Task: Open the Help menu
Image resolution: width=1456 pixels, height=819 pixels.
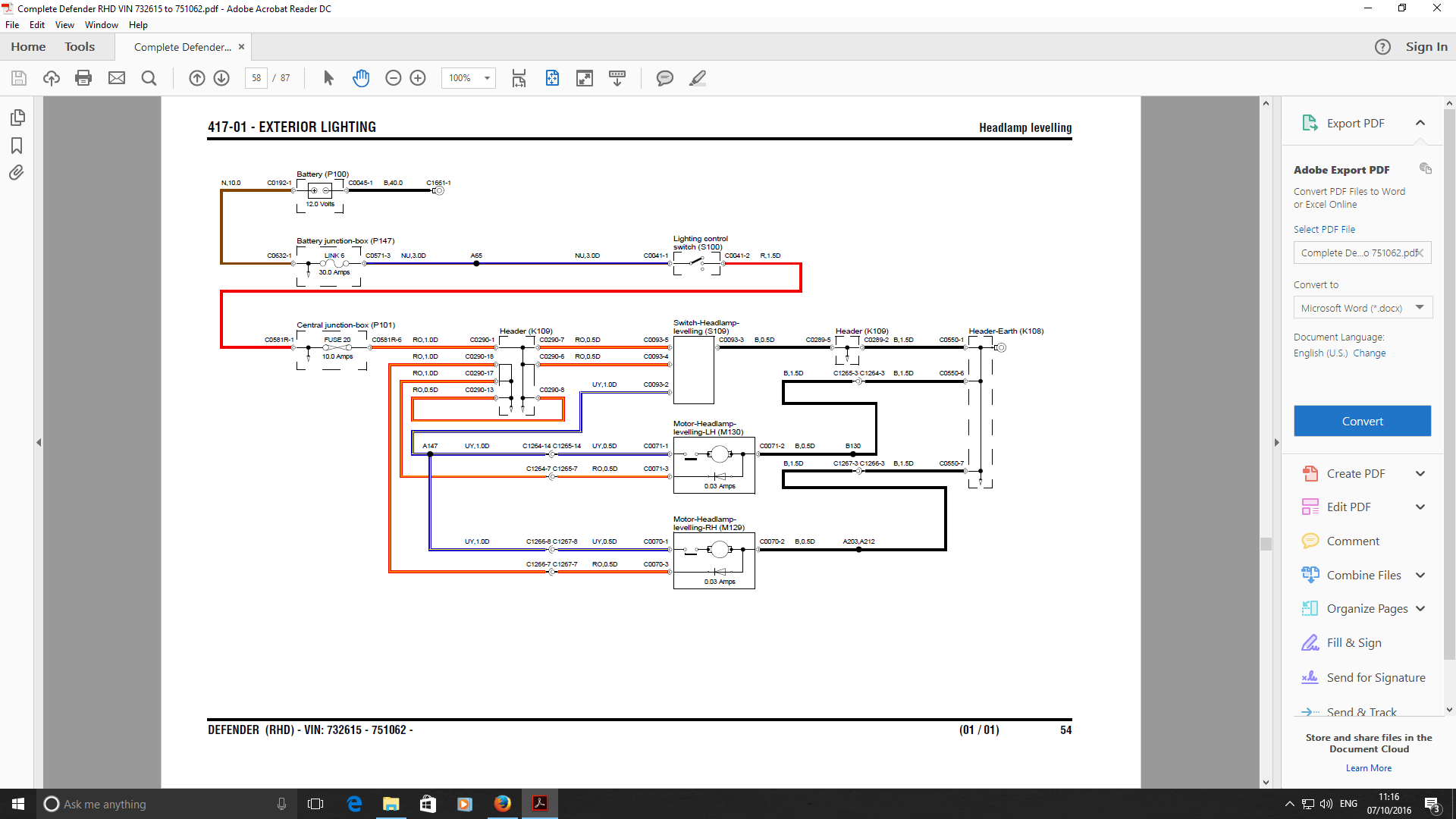Action: 138,25
